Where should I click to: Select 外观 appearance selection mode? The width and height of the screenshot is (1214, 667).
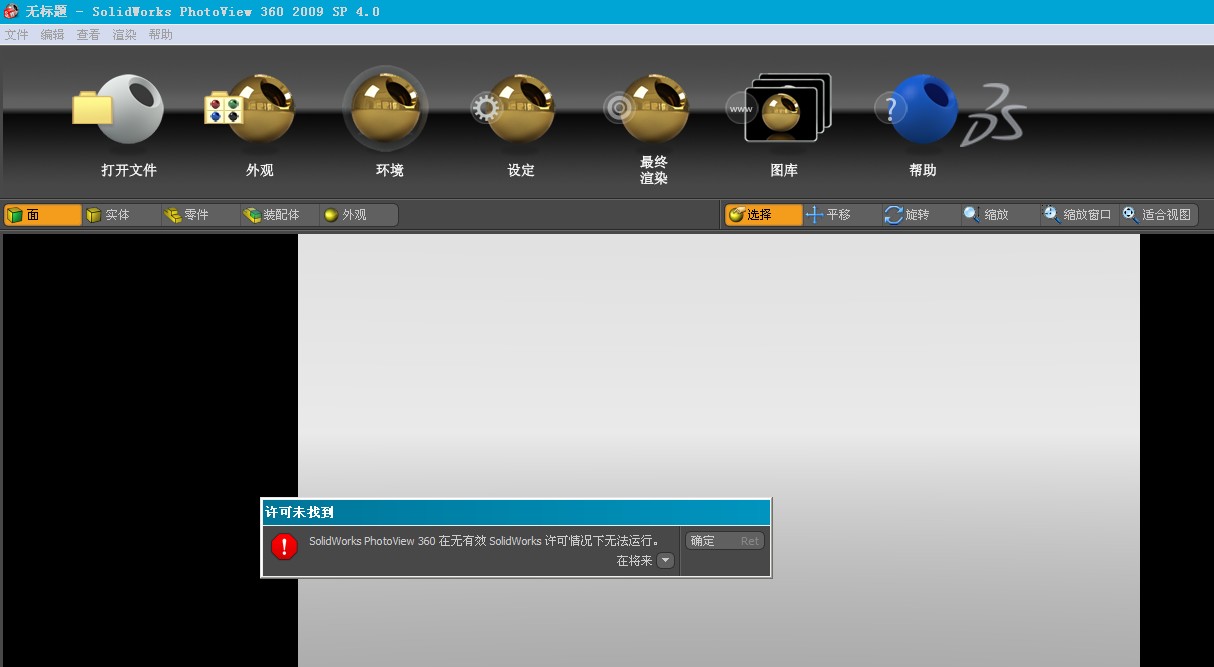[359, 215]
